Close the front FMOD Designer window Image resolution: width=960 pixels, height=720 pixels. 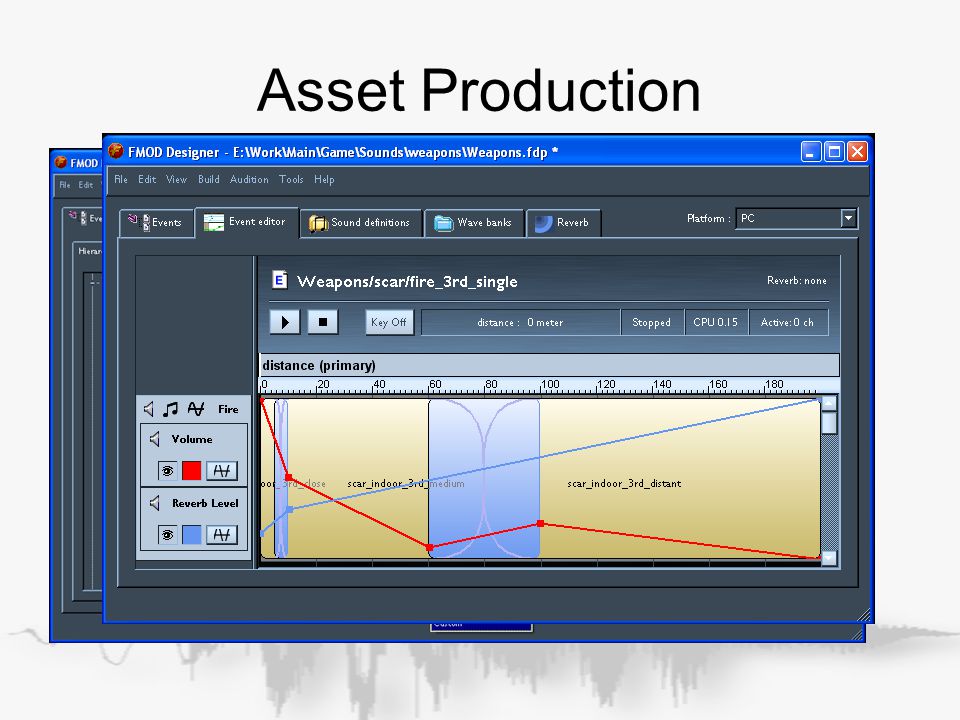point(857,151)
